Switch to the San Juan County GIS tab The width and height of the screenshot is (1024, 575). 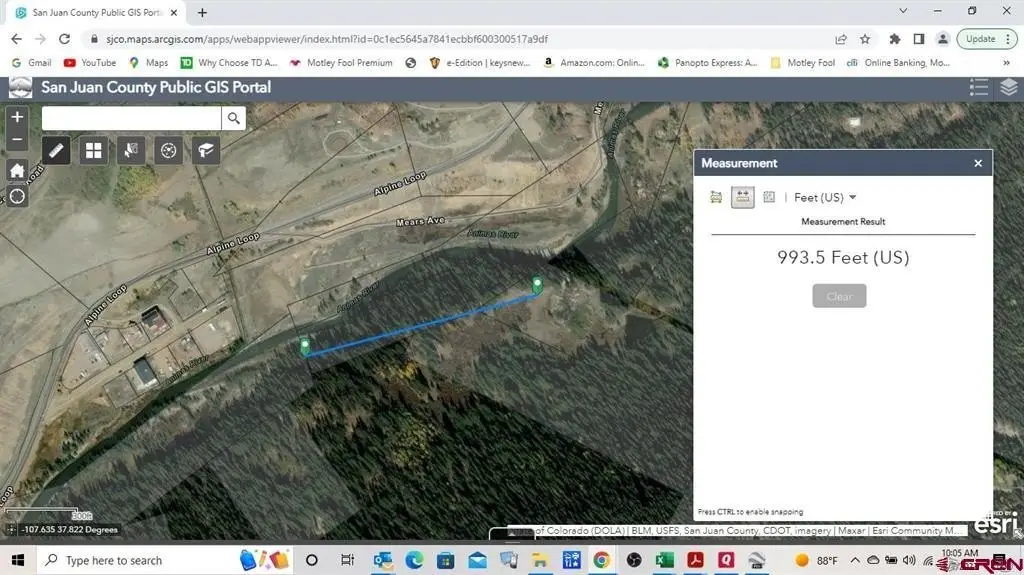[x=95, y=13]
